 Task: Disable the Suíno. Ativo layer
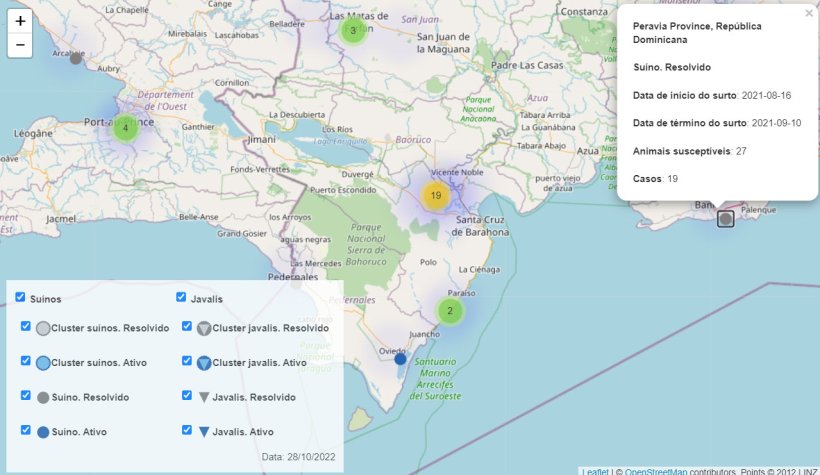[27, 431]
